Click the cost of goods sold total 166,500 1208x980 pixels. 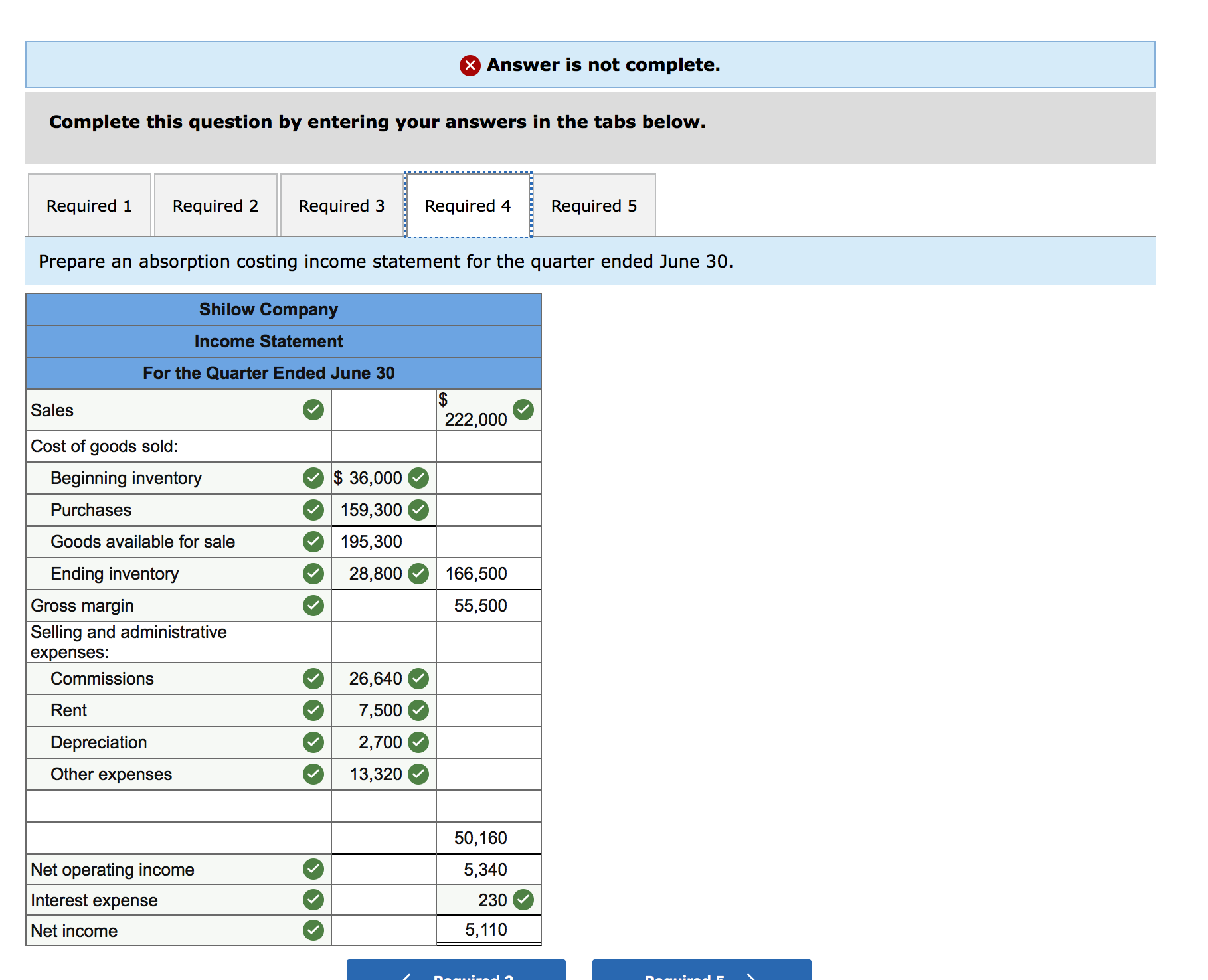point(488,574)
